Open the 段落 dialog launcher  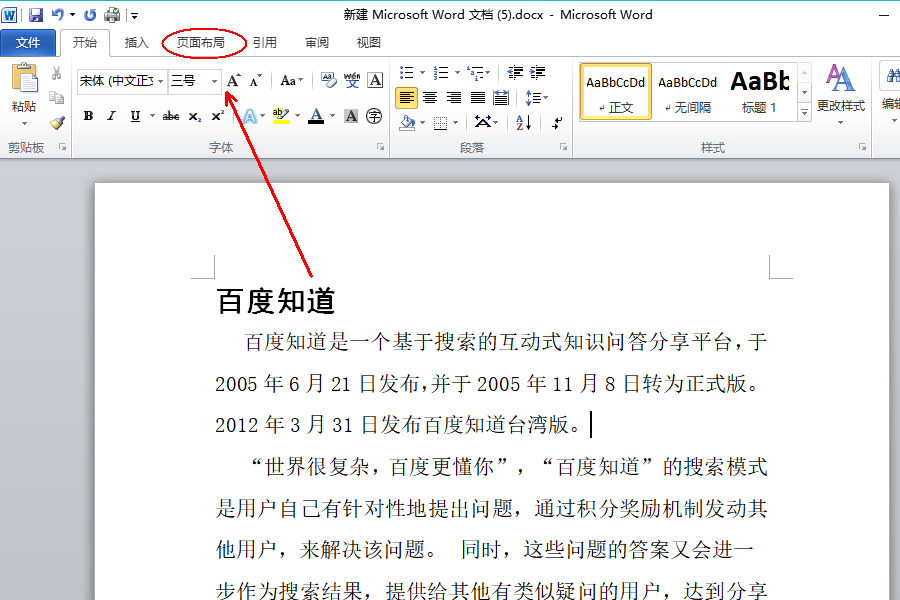coord(564,148)
